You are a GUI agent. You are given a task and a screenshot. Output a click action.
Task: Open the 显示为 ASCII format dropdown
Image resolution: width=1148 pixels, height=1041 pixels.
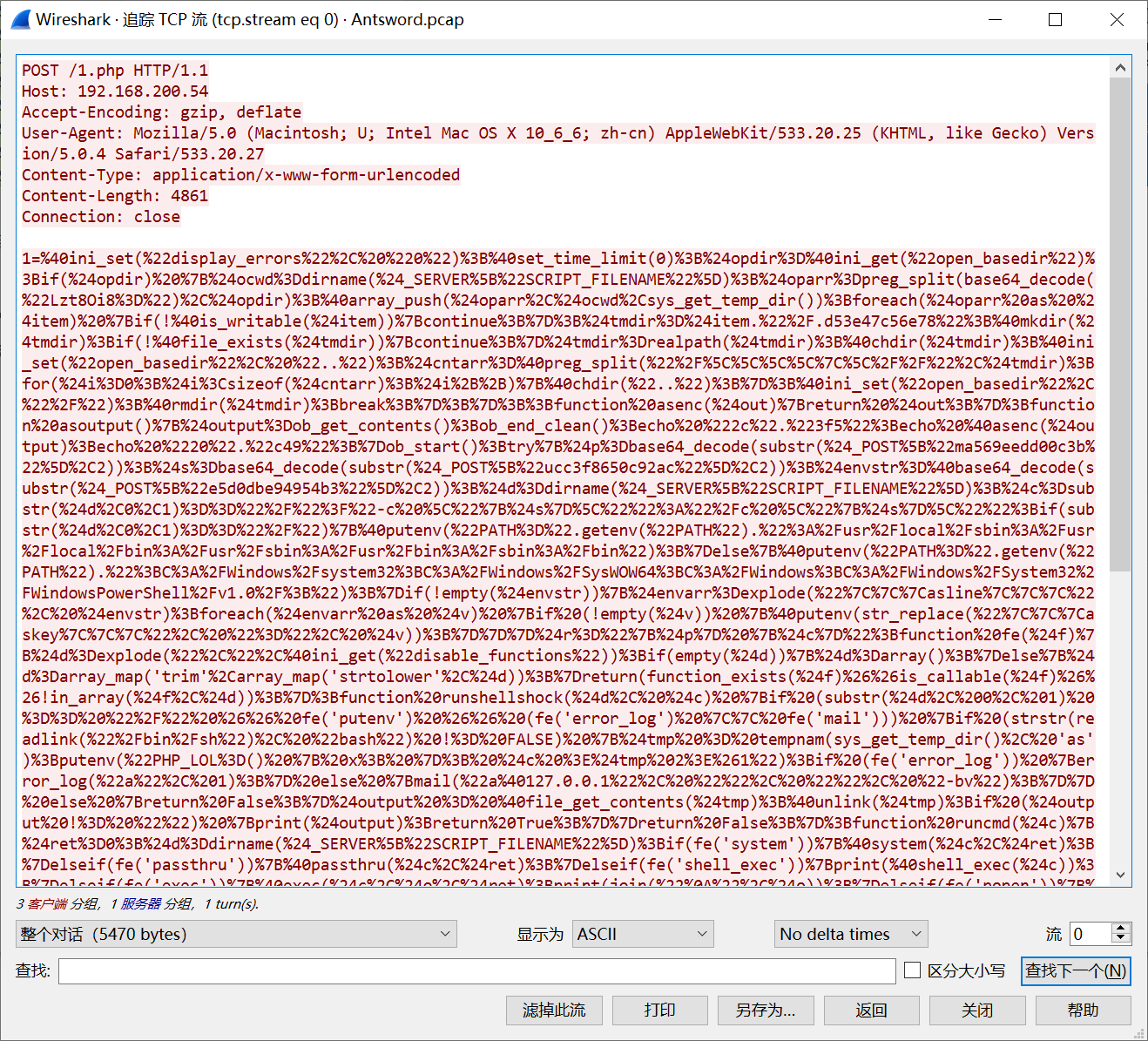[x=643, y=934]
